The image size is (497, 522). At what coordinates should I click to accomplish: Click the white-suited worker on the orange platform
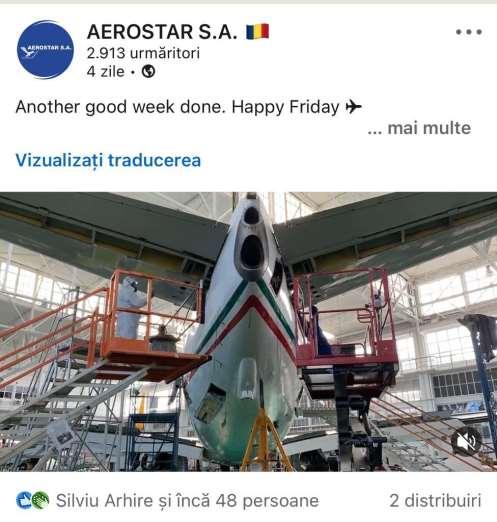click(130, 307)
